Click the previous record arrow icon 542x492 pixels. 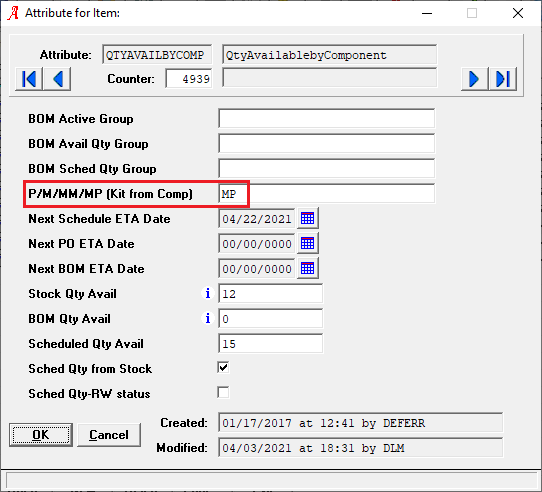point(57,79)
